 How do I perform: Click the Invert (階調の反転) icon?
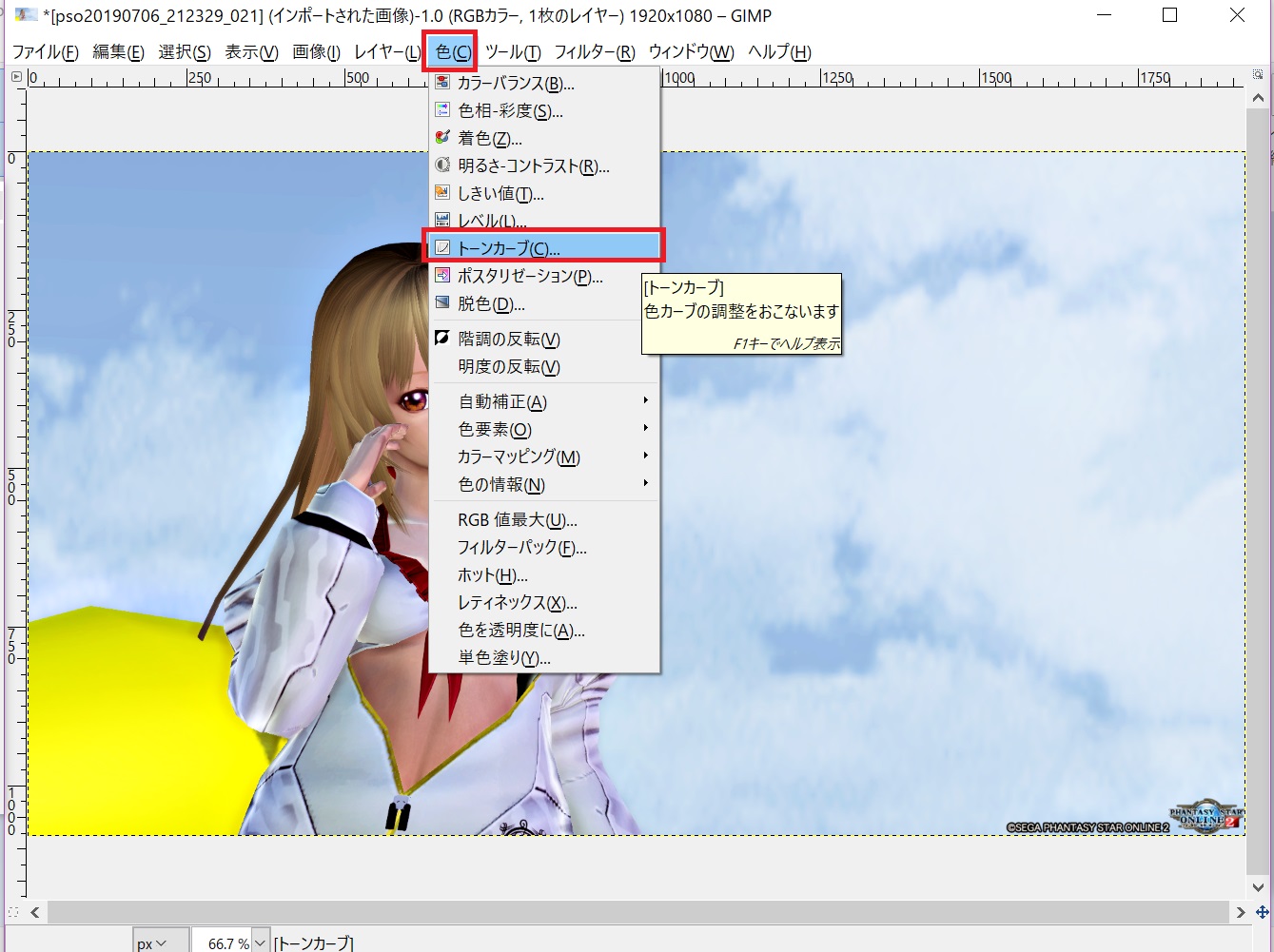pos(441,339)
